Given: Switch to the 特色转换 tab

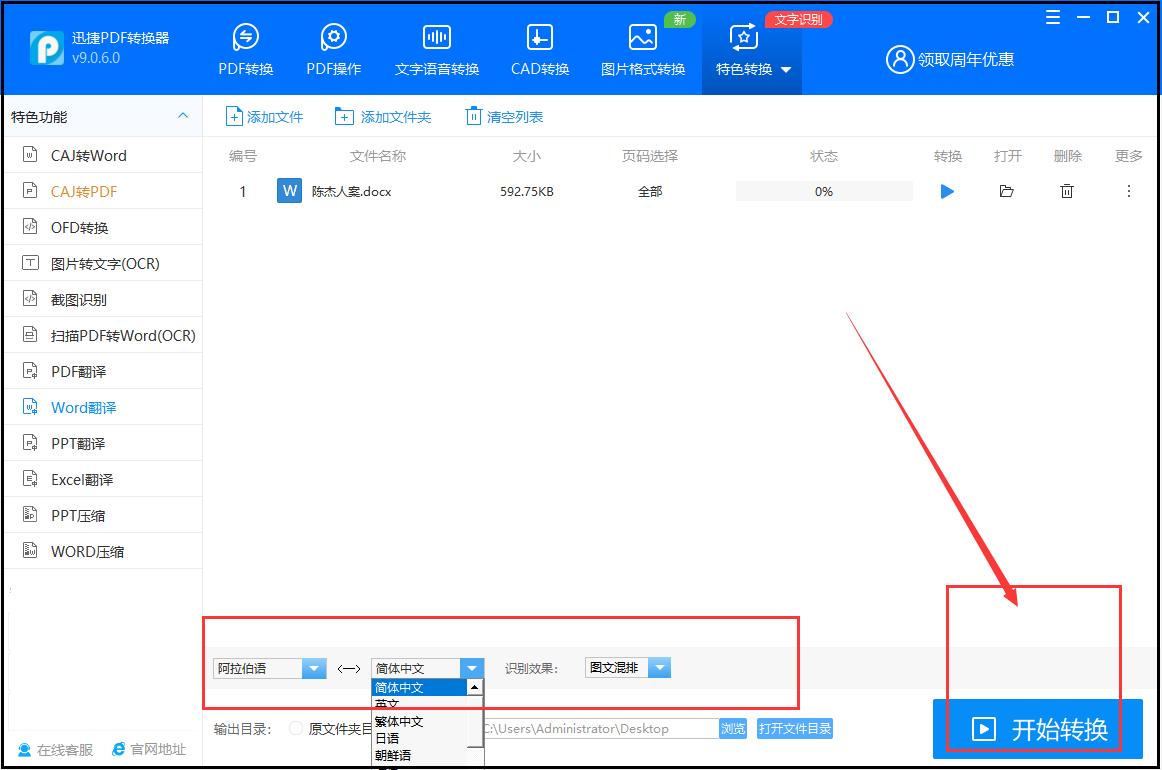Looking at the screenshot, I should tap(743, 47).
